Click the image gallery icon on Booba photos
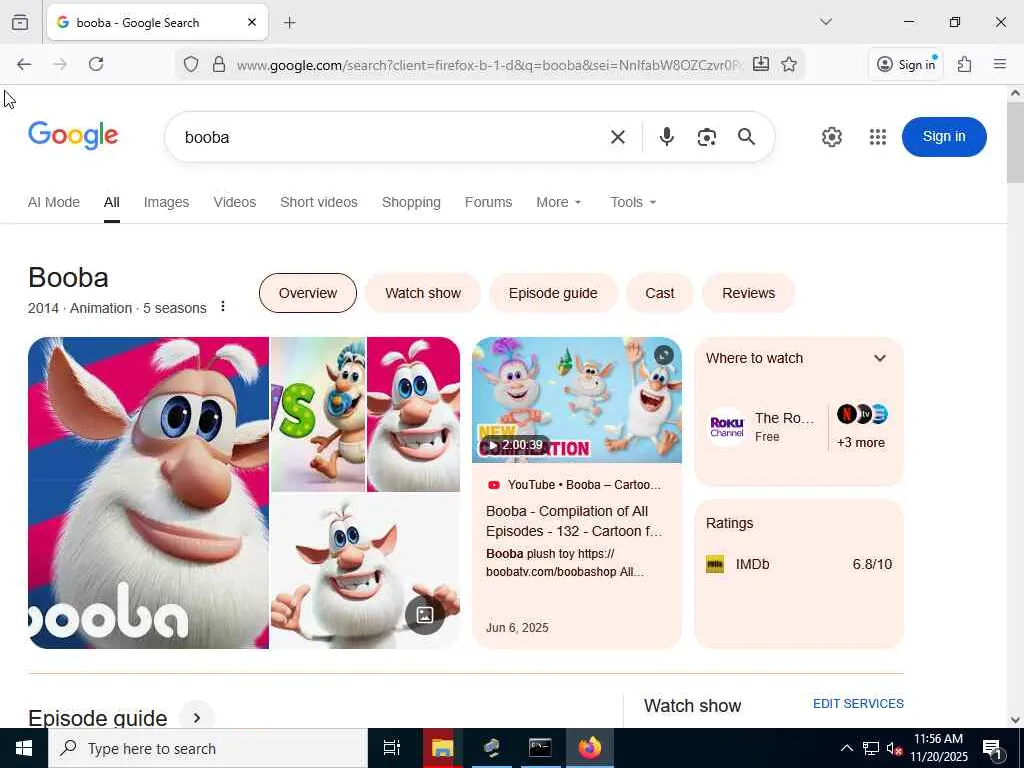The width and height of the screenshot is (1024, 768). 424,615
